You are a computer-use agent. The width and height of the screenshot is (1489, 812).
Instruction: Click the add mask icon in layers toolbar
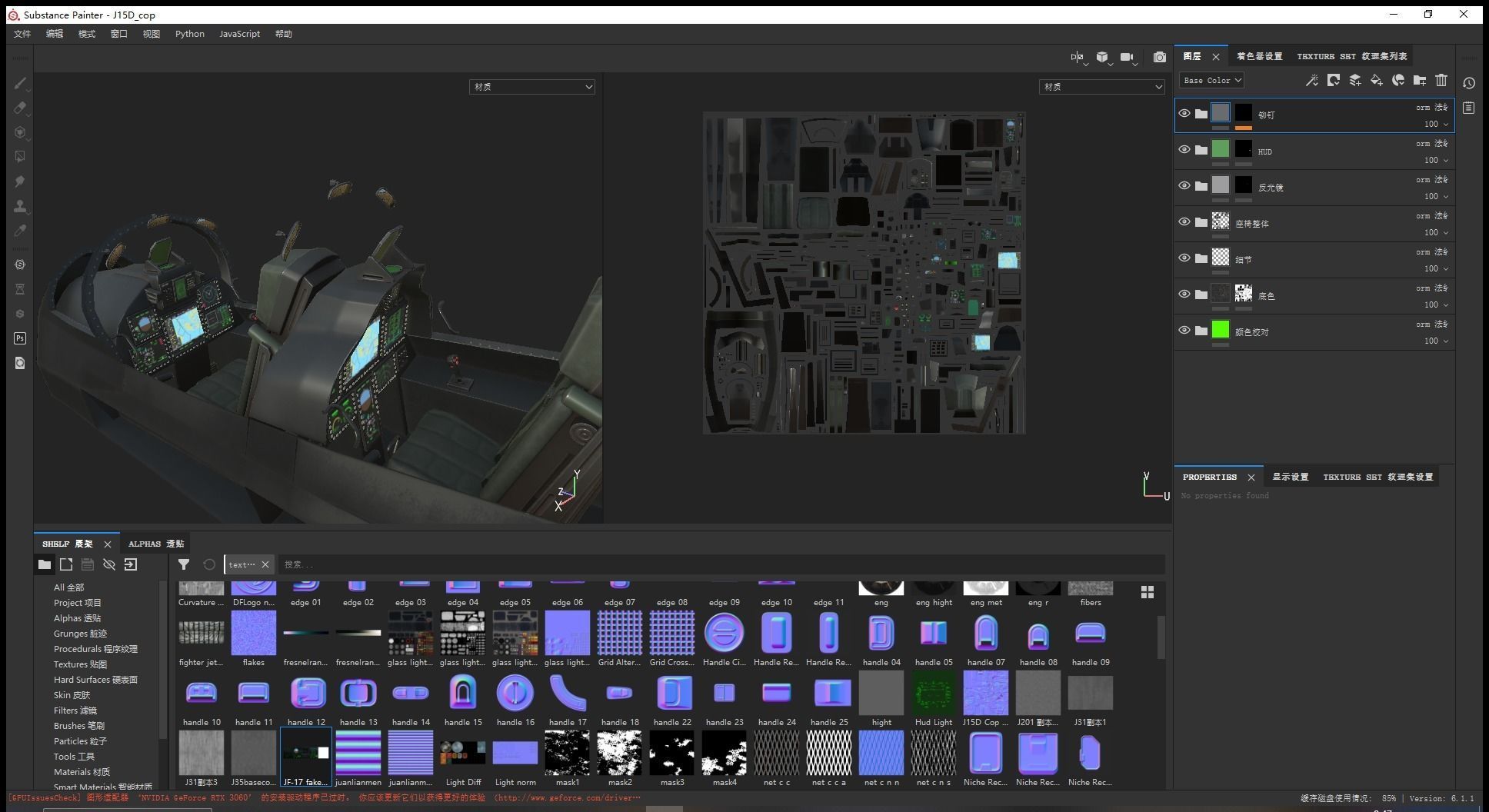(x=1334, y=80)
